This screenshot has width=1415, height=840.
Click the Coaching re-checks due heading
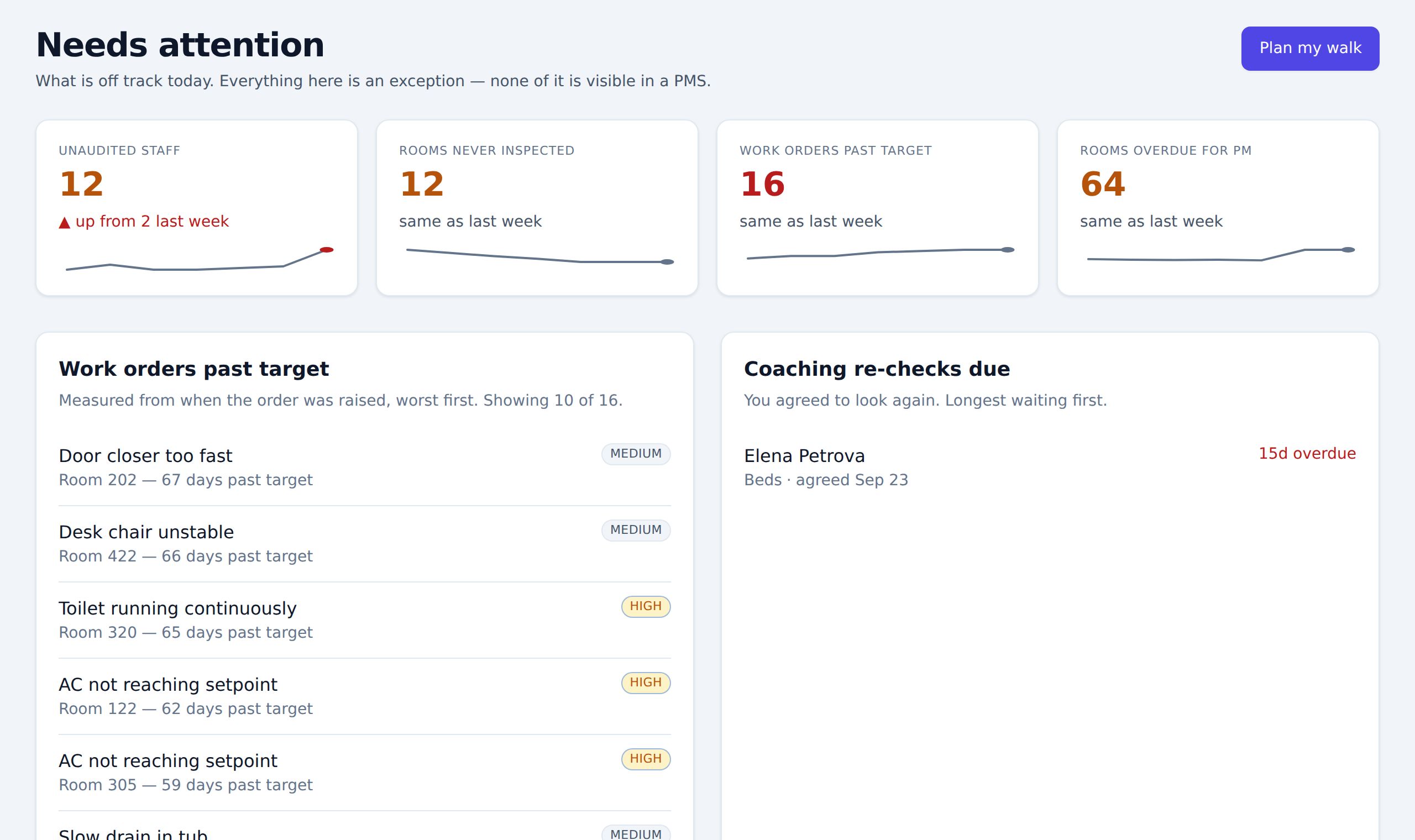pos(877,369)
